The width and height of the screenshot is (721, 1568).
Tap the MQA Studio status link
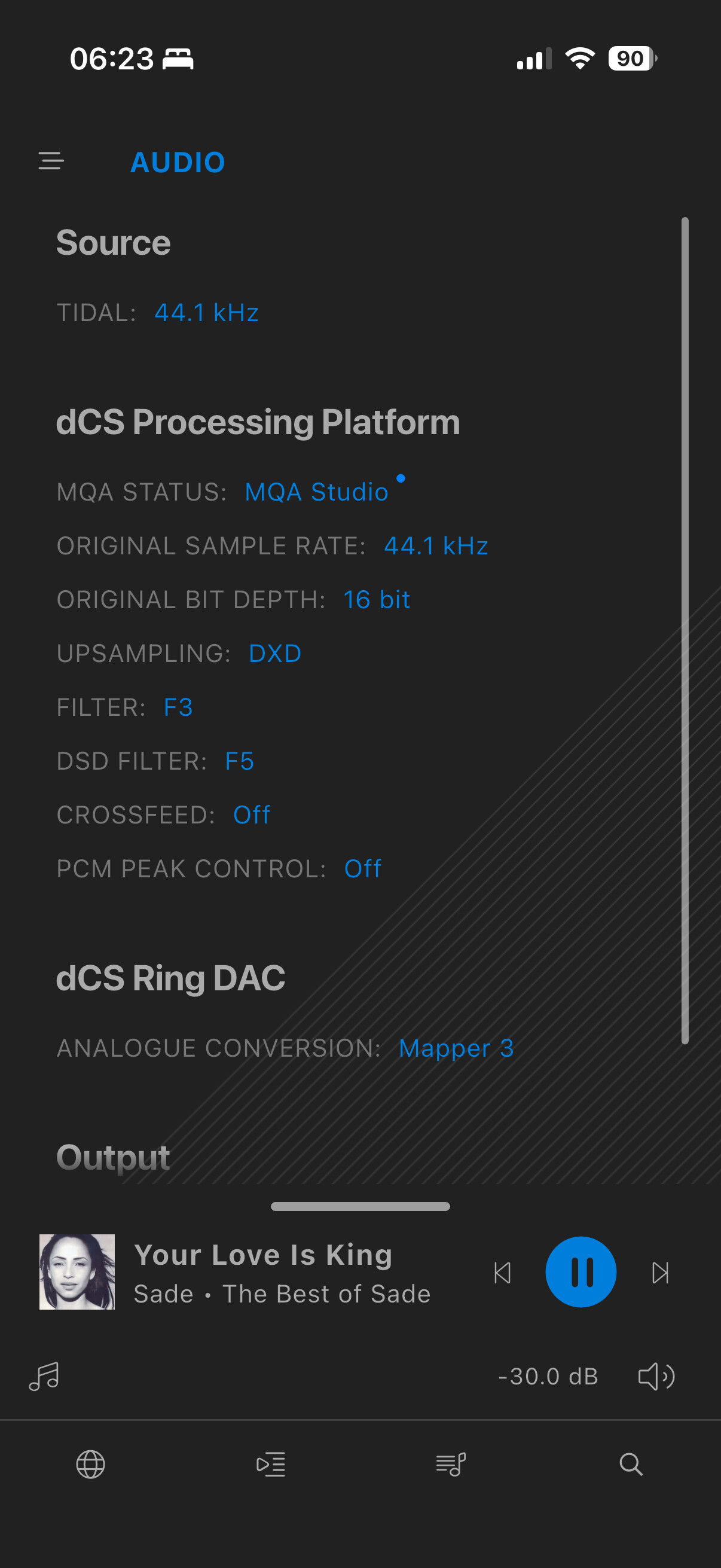(x=316, y=492)
